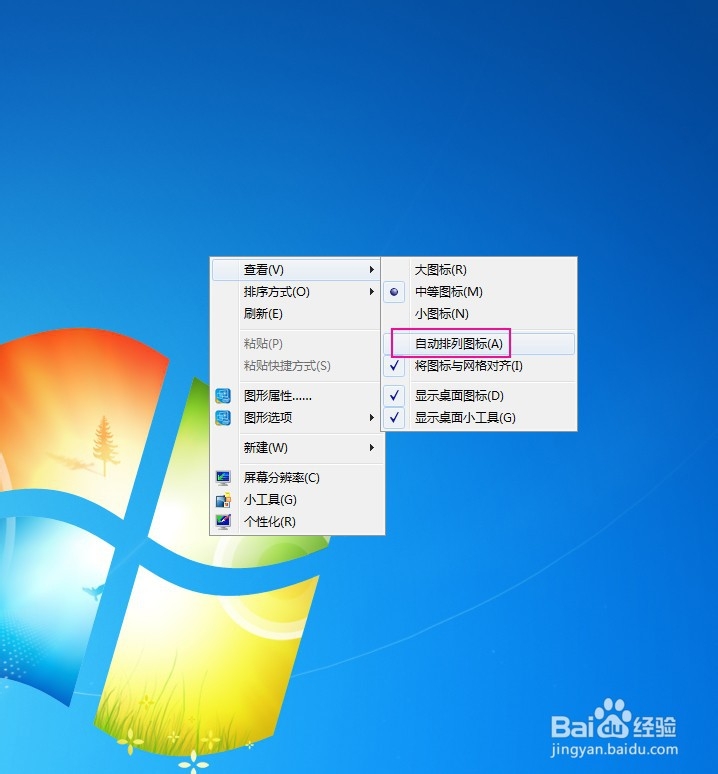Toggle 显示桌面小工具(G) checkmark
Screen dimensions: 718x774
tap(394, 418)
